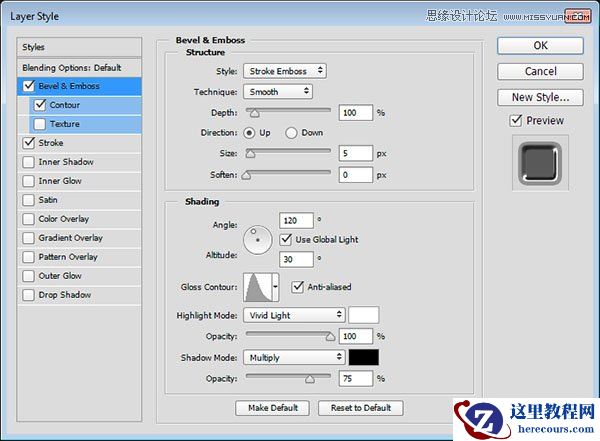
Task: Toggle the Use Global Light checkbox
Action: click(x=286, y=240)
